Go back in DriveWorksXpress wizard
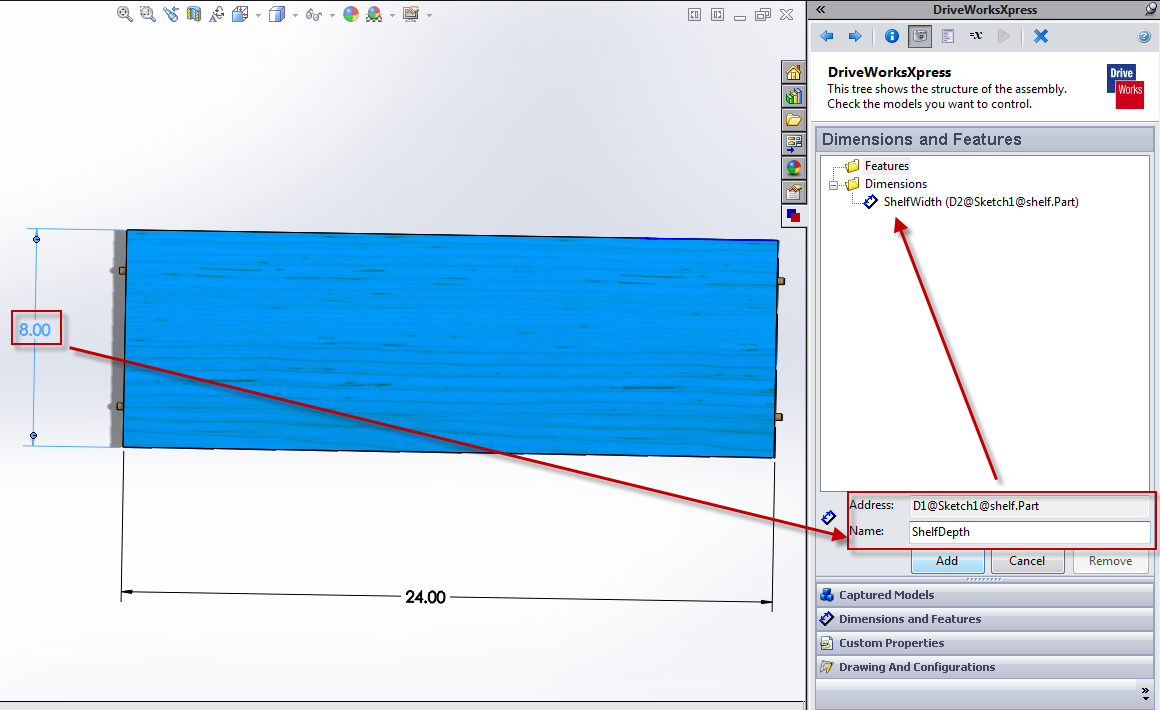Image resolution: width=1160 pixels, height=710 pixels. coord(827,36)
